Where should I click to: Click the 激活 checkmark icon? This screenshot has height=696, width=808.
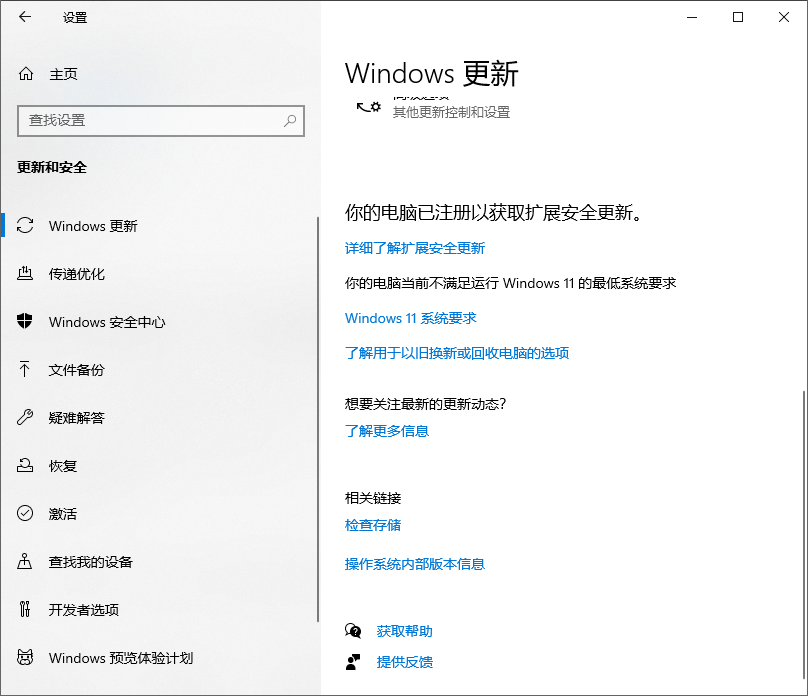point(25,514)
